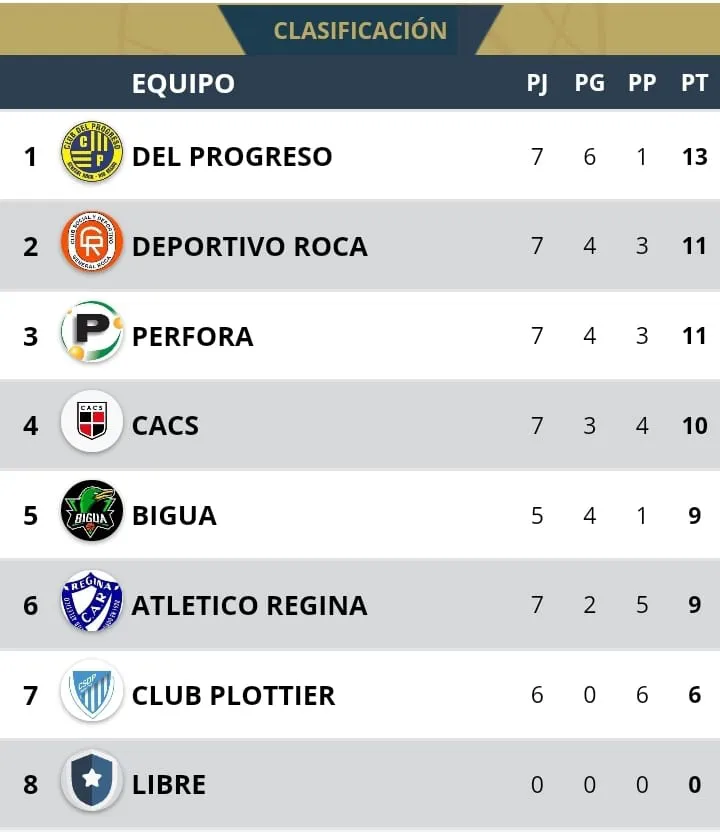This screenshot has height=832, width=720.
Task: Click the Del Progreso club logo
Action: point(92,156)
